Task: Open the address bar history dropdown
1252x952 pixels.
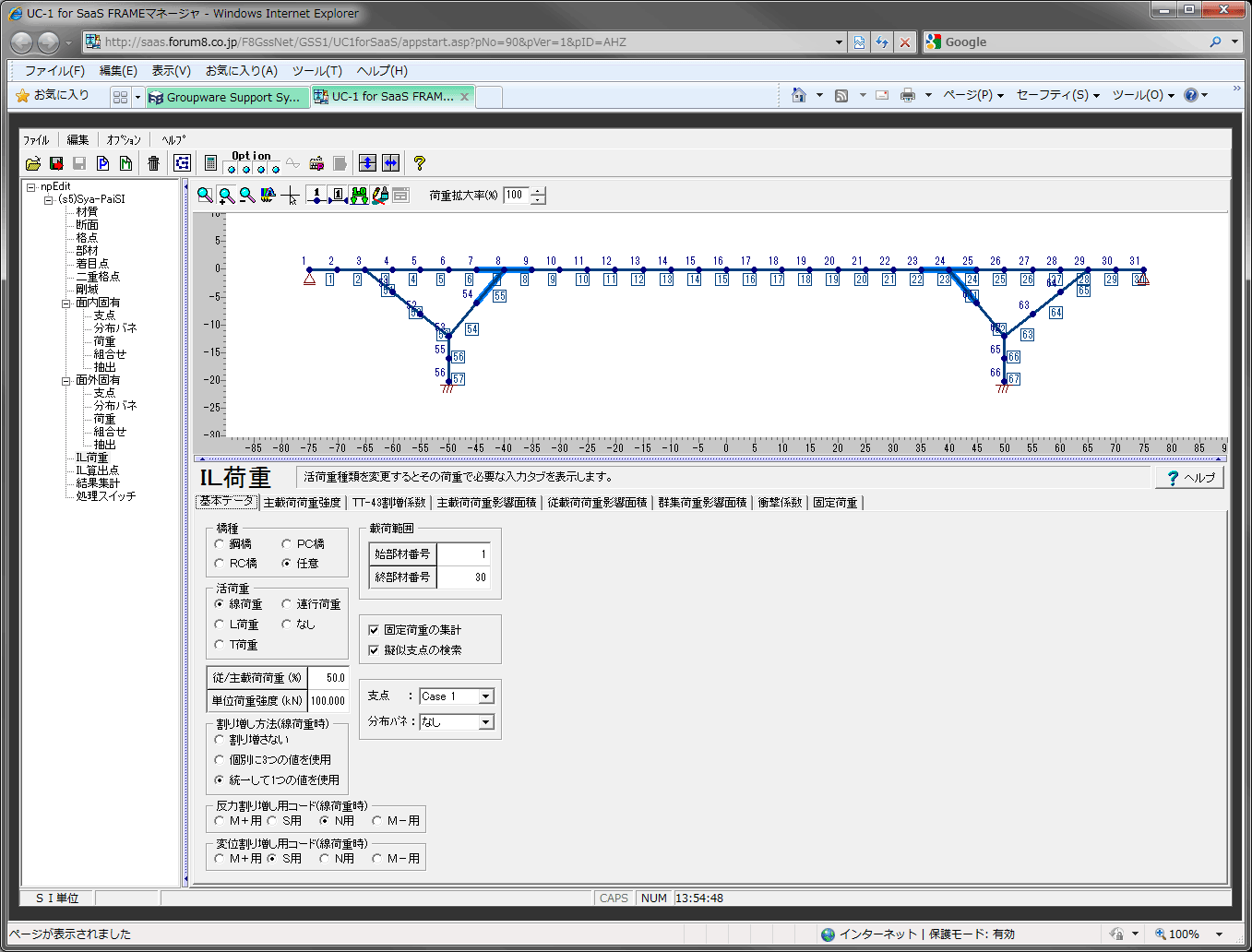Action: tap(839, 42)
